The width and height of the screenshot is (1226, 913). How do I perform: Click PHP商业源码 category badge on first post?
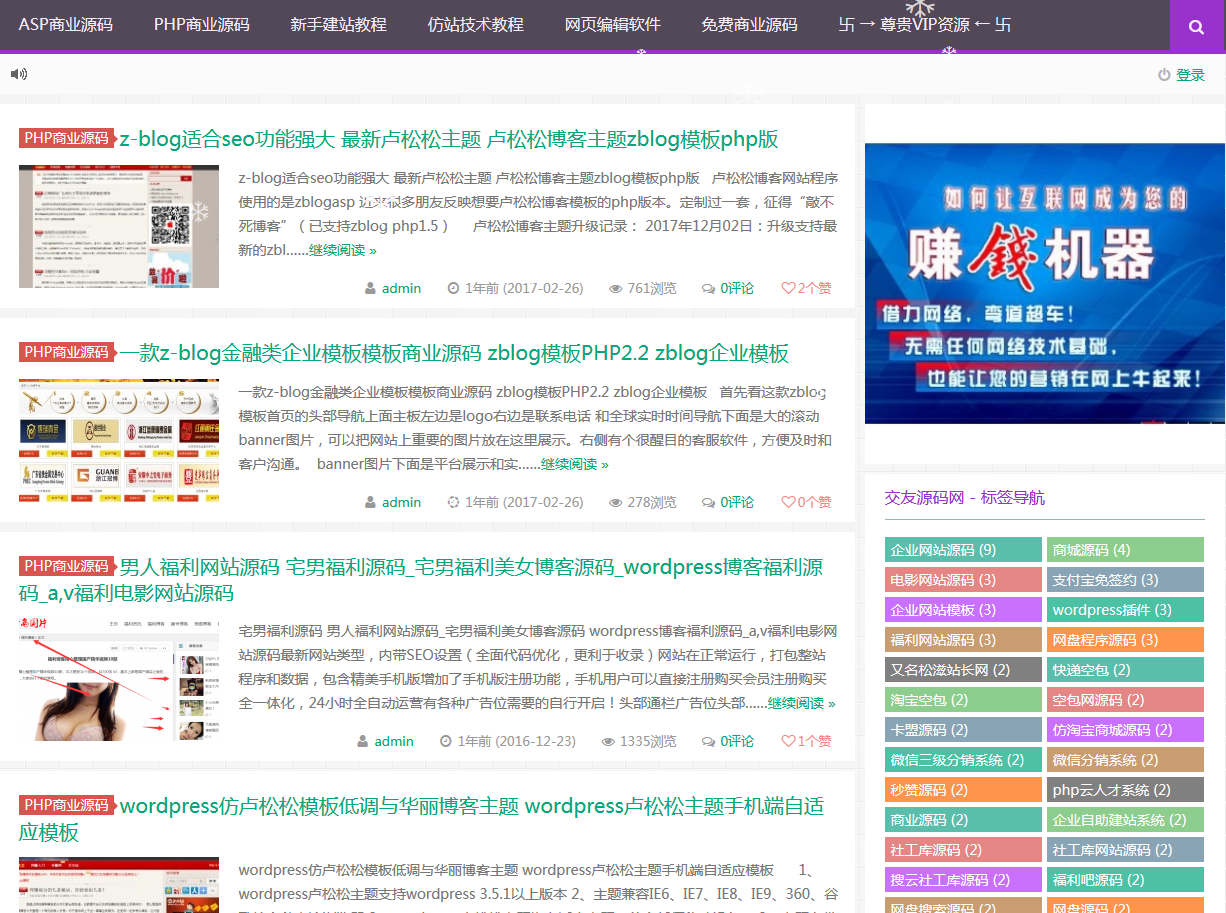(x=66, y=138)
